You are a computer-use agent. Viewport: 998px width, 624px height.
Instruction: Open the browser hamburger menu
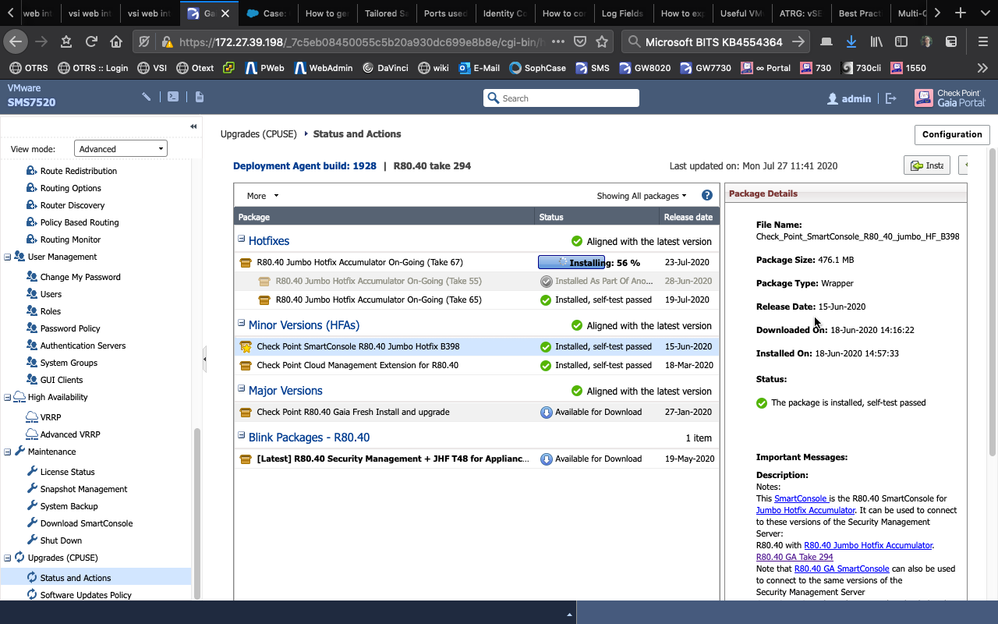coord(983,41)
